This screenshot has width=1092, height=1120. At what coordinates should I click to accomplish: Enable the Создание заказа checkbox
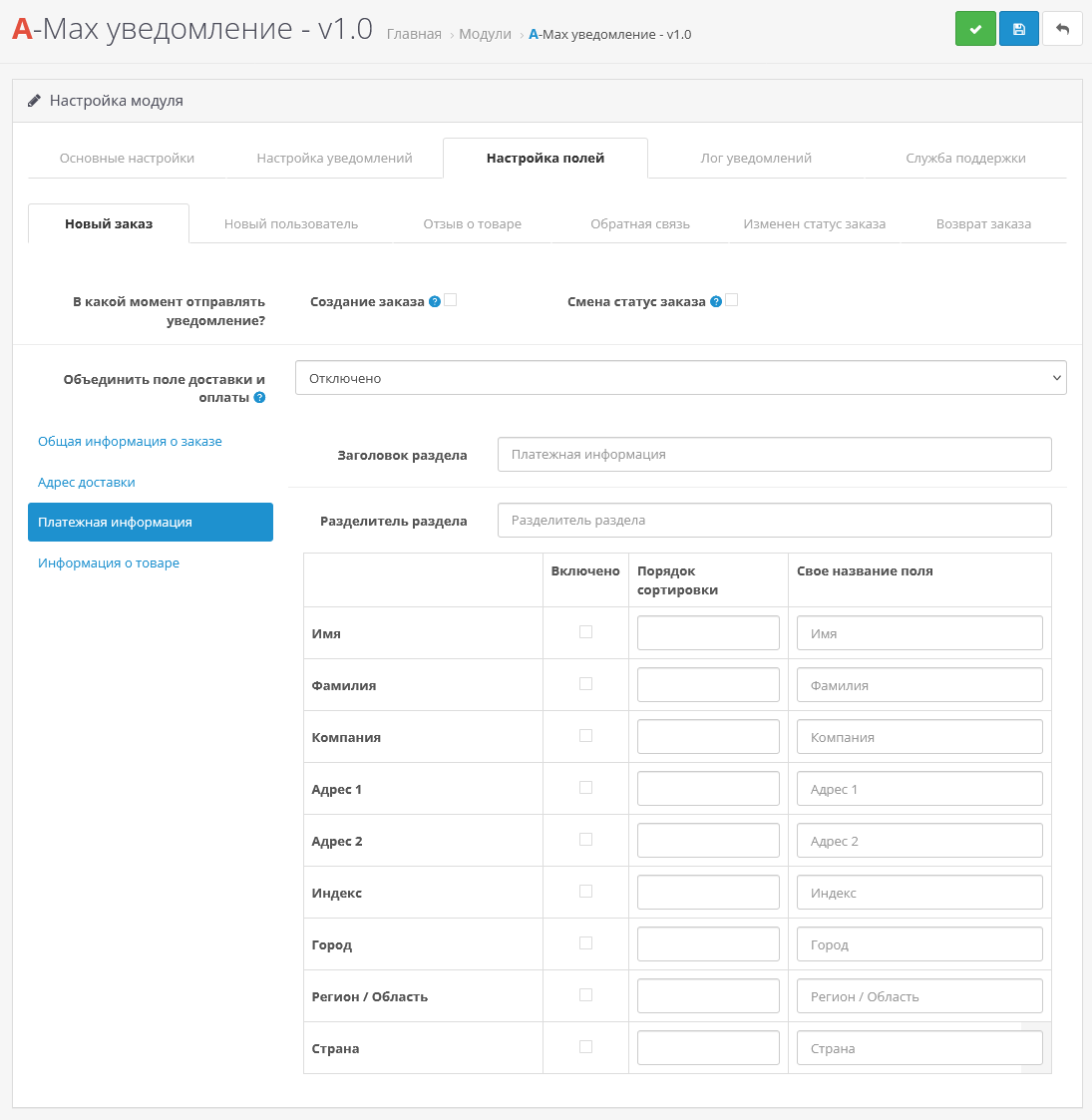coord(451,300)
